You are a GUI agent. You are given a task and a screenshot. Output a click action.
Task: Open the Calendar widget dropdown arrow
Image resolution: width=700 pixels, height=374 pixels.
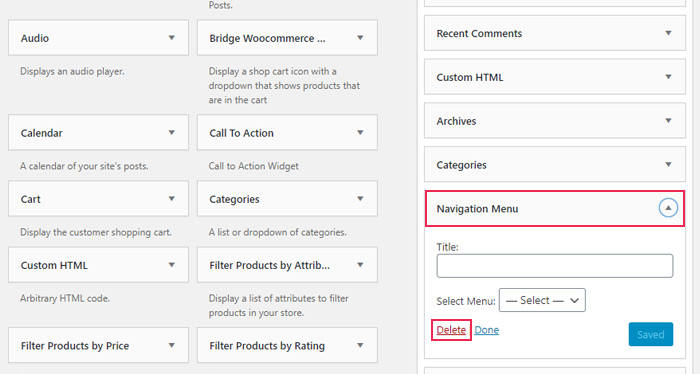[171, 133]
